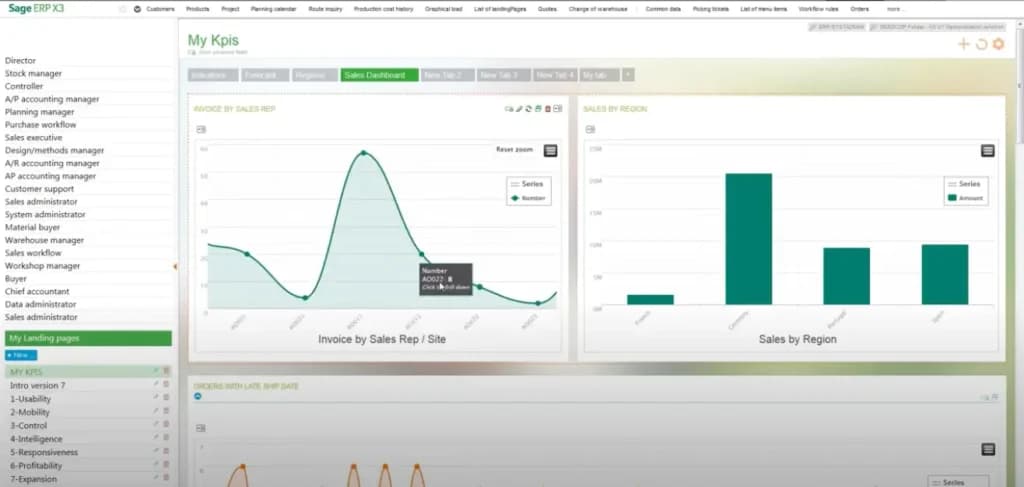Viewport: 1024px width, 487px height.
Task: Open the My tab tab
Action: [x=600, y=75]
